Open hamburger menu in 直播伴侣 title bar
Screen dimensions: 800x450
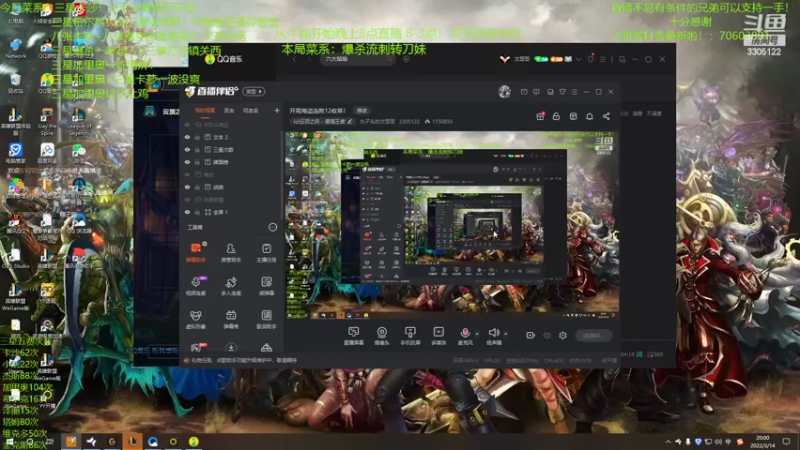[x=574, y=92]
